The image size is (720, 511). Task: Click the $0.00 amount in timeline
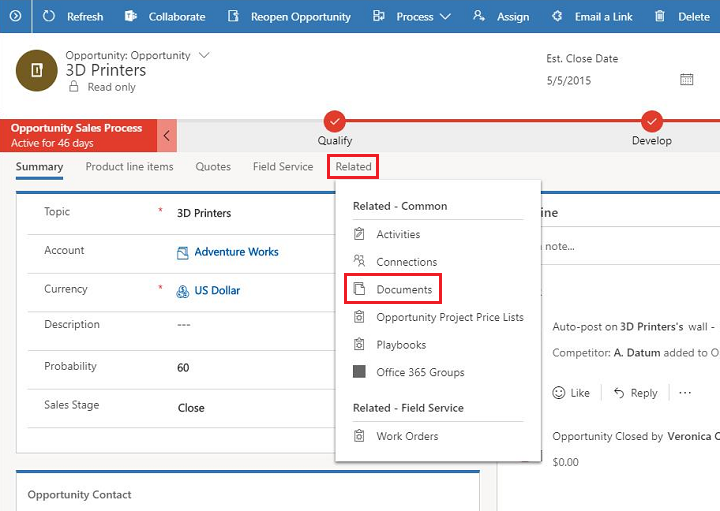(565, 462)
